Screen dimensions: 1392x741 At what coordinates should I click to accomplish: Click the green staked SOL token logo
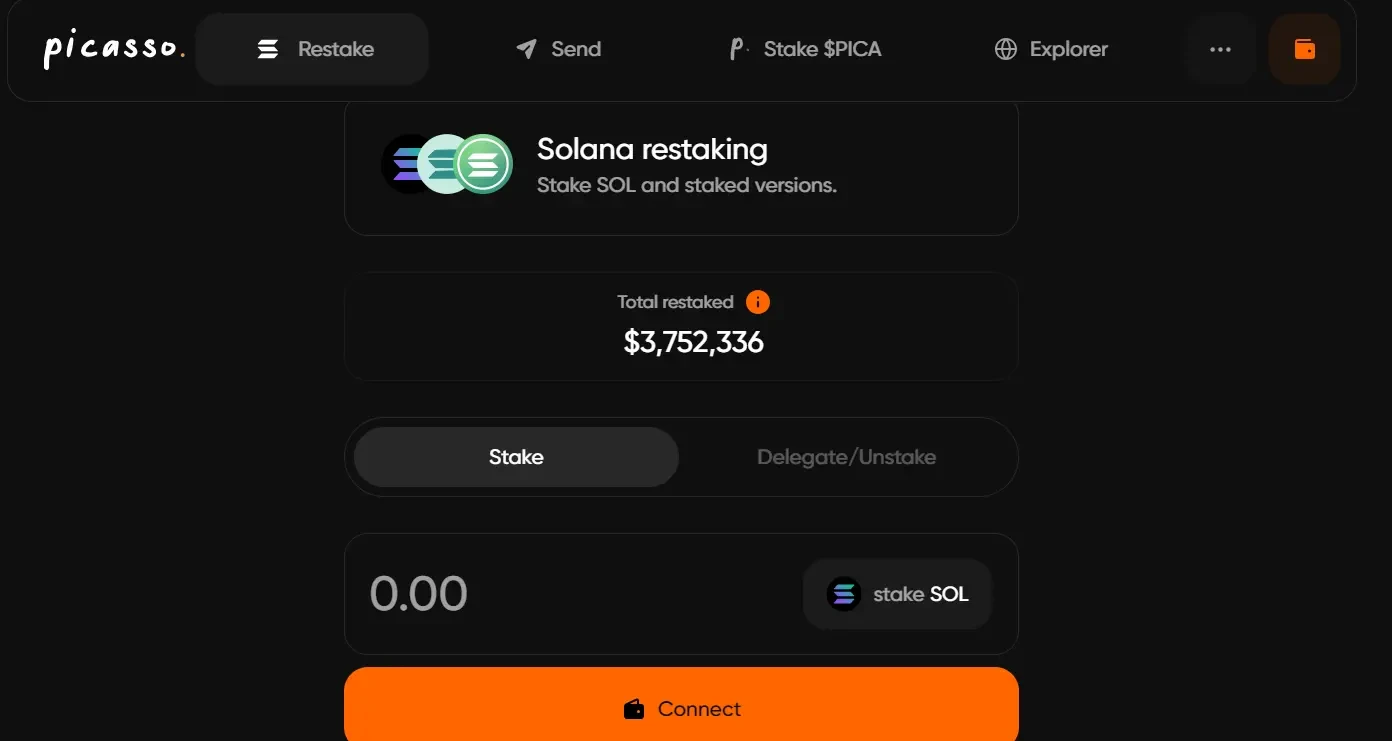(486, 164)
